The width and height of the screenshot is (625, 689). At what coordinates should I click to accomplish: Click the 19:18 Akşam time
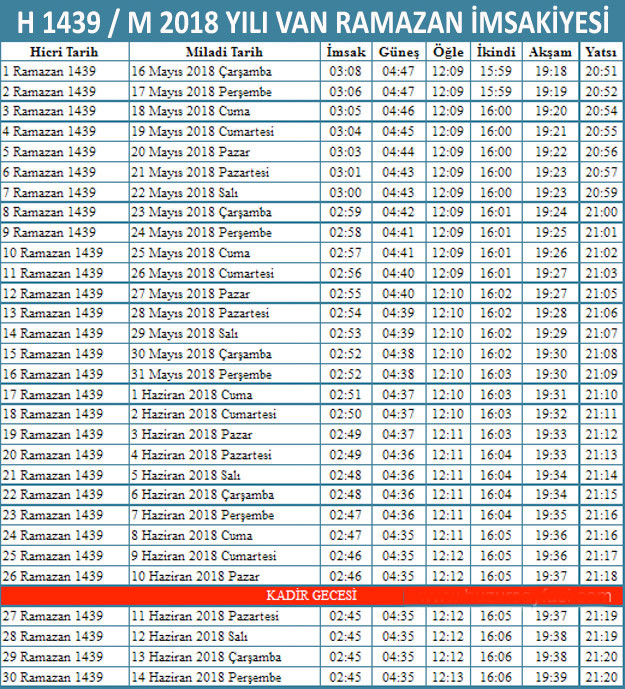[551, 71]
